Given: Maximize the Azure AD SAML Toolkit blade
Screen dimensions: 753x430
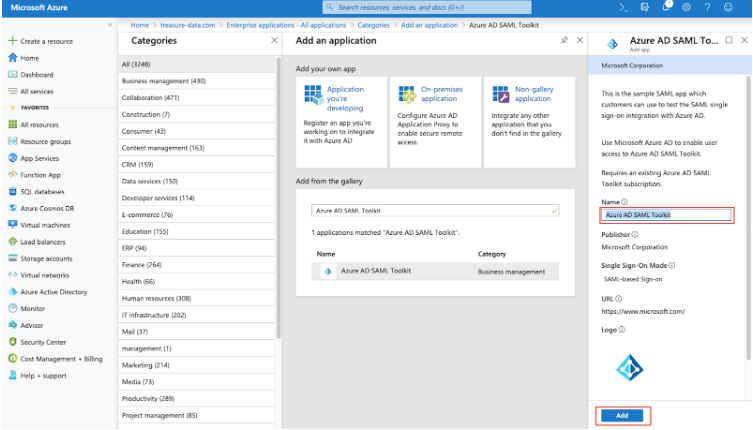Looking at the screenshot, I should pyautogui.click(x=729, y=40).
